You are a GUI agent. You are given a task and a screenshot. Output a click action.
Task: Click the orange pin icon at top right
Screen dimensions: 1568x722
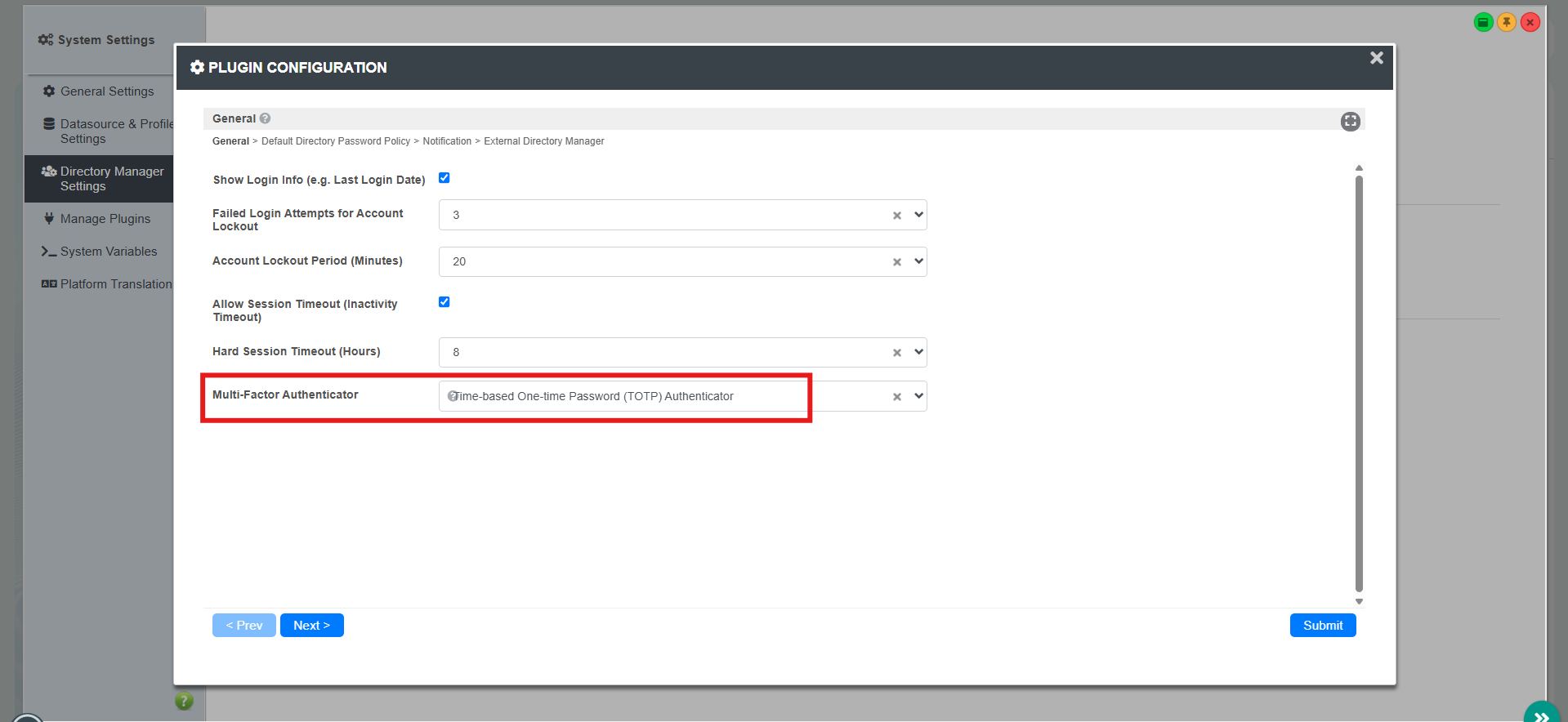pos(1507,22)
